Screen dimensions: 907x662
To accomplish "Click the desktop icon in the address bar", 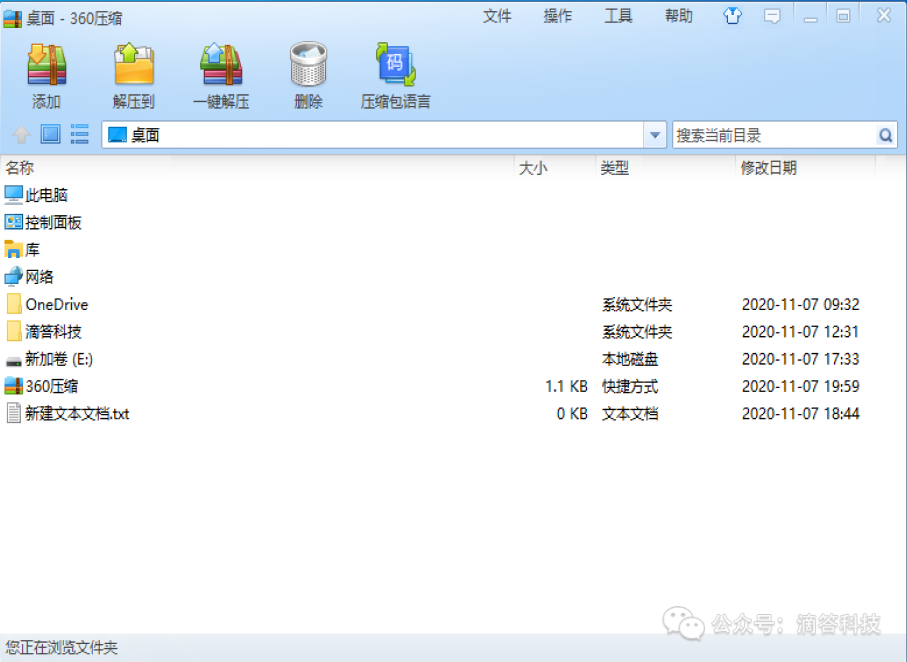I will (117, 135).
